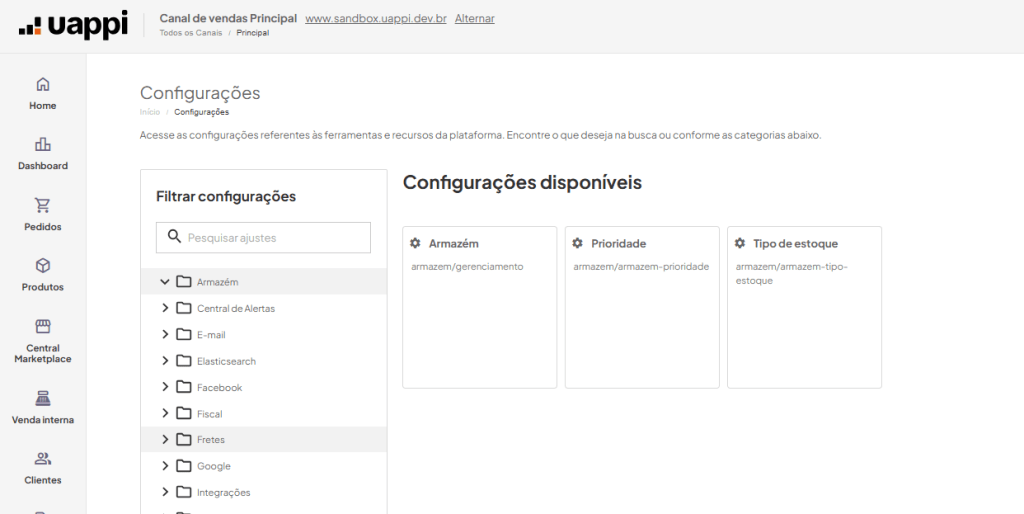
Task: Click the gear icon on Prioridade card
Action: (577, 243)
